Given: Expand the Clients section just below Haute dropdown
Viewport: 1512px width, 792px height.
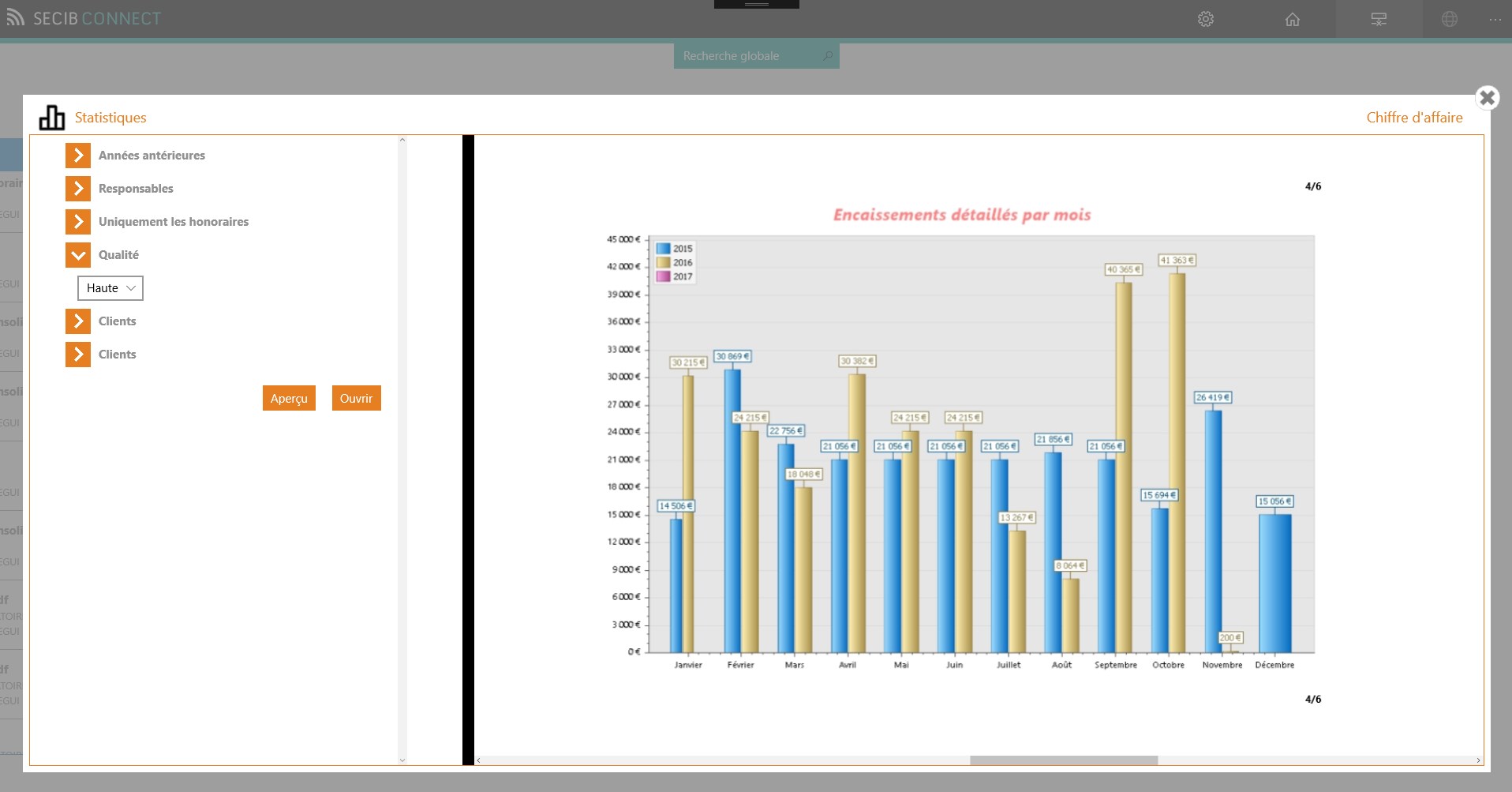Looking at the screenshot, I should [x=78, y=321].
